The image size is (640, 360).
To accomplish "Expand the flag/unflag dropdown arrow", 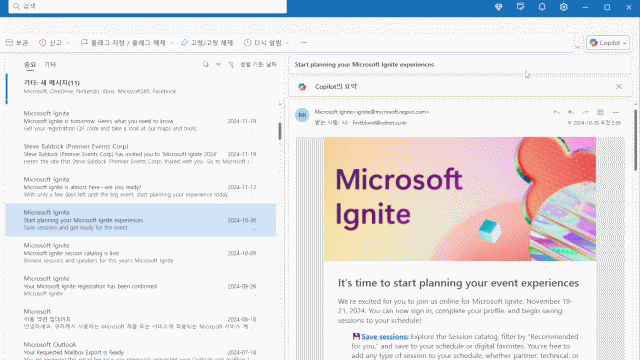I will (171, 43).
